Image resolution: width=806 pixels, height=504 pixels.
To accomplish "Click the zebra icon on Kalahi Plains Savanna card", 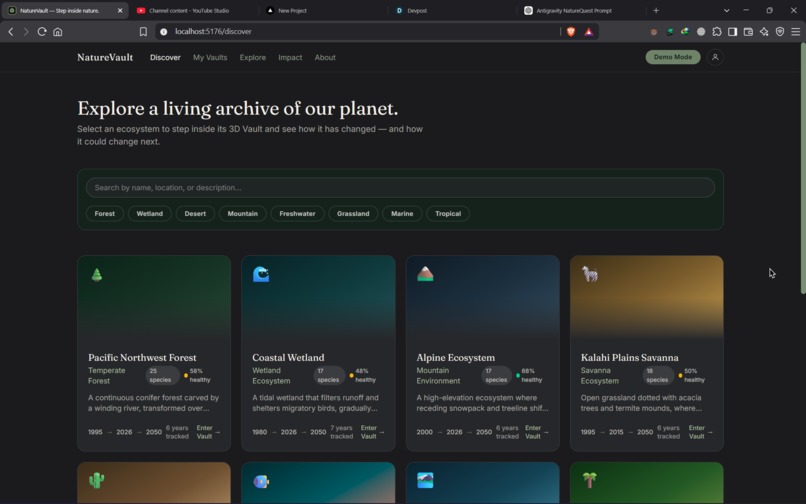I will click(590, 274).
